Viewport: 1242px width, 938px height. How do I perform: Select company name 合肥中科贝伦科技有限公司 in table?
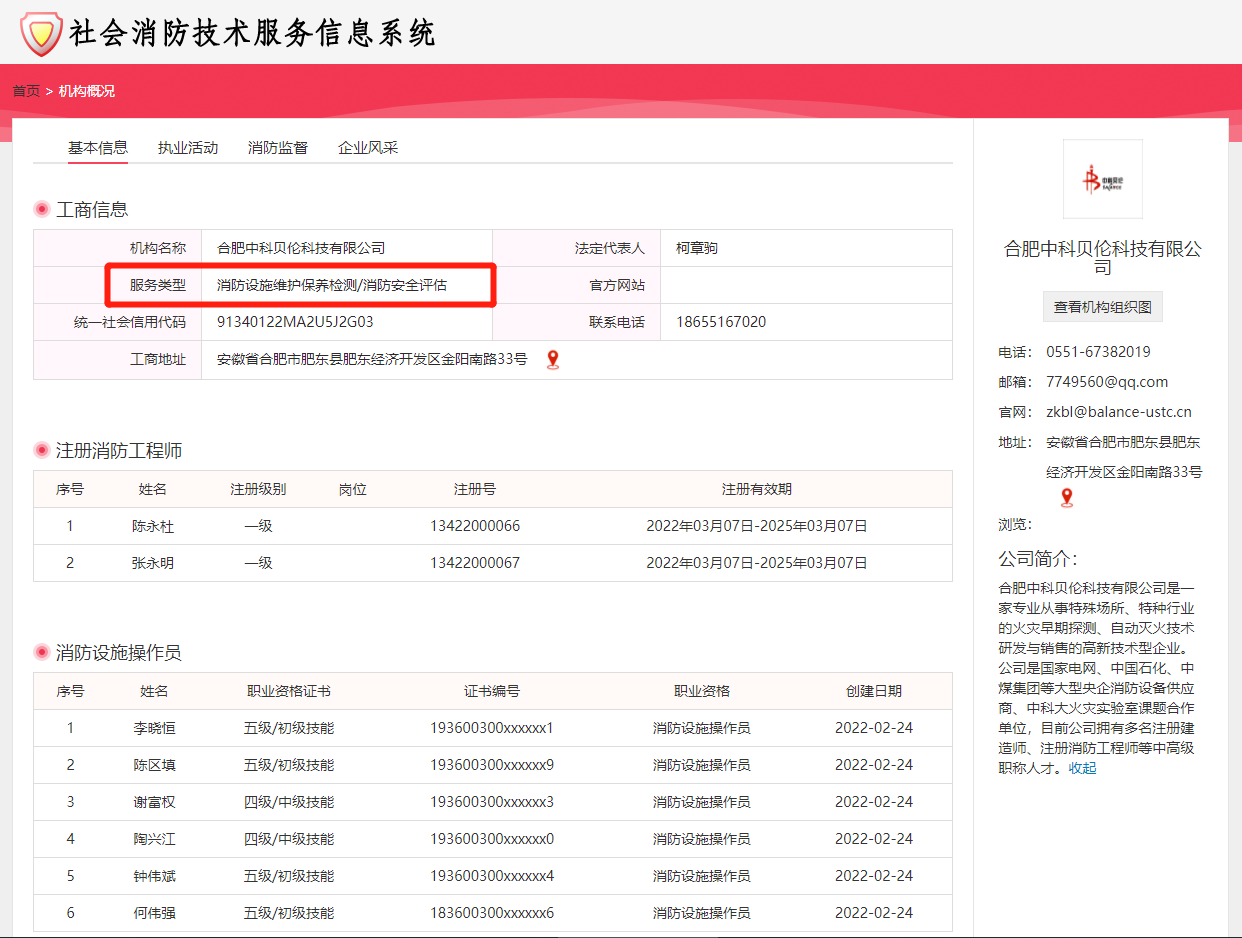[301, 248]
